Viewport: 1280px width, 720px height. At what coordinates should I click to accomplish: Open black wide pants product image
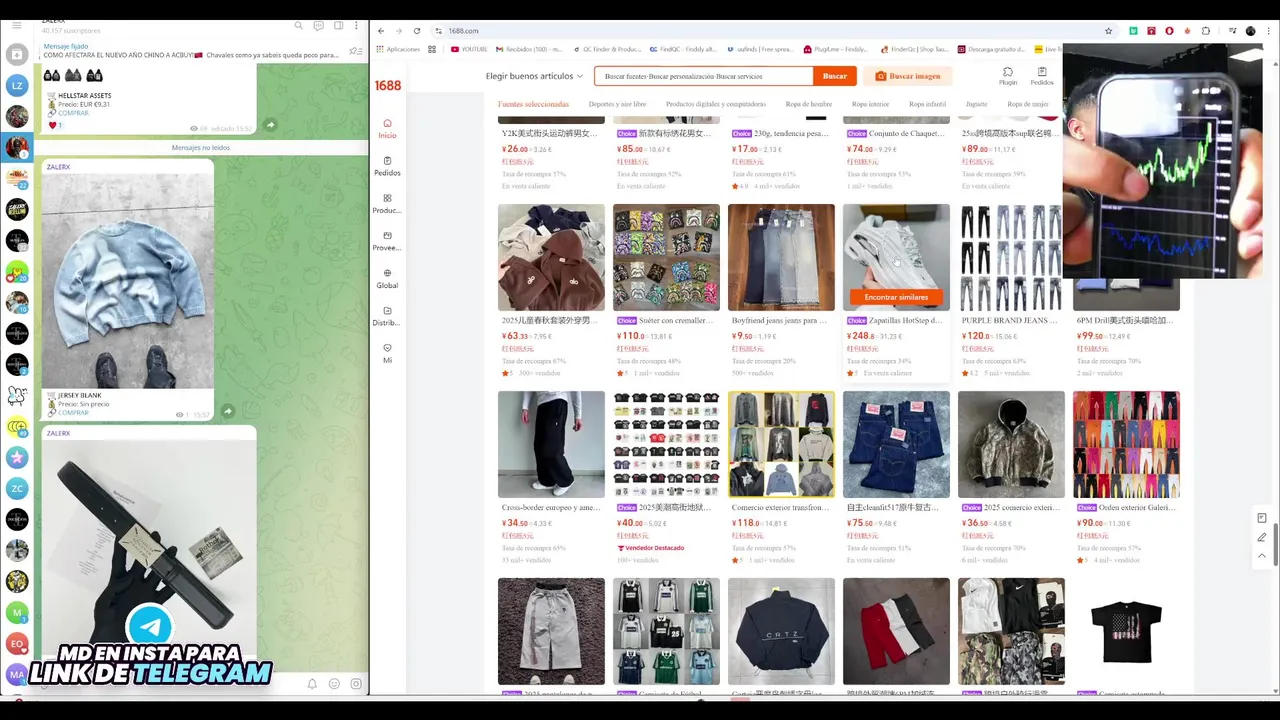(x=551, y=444)
